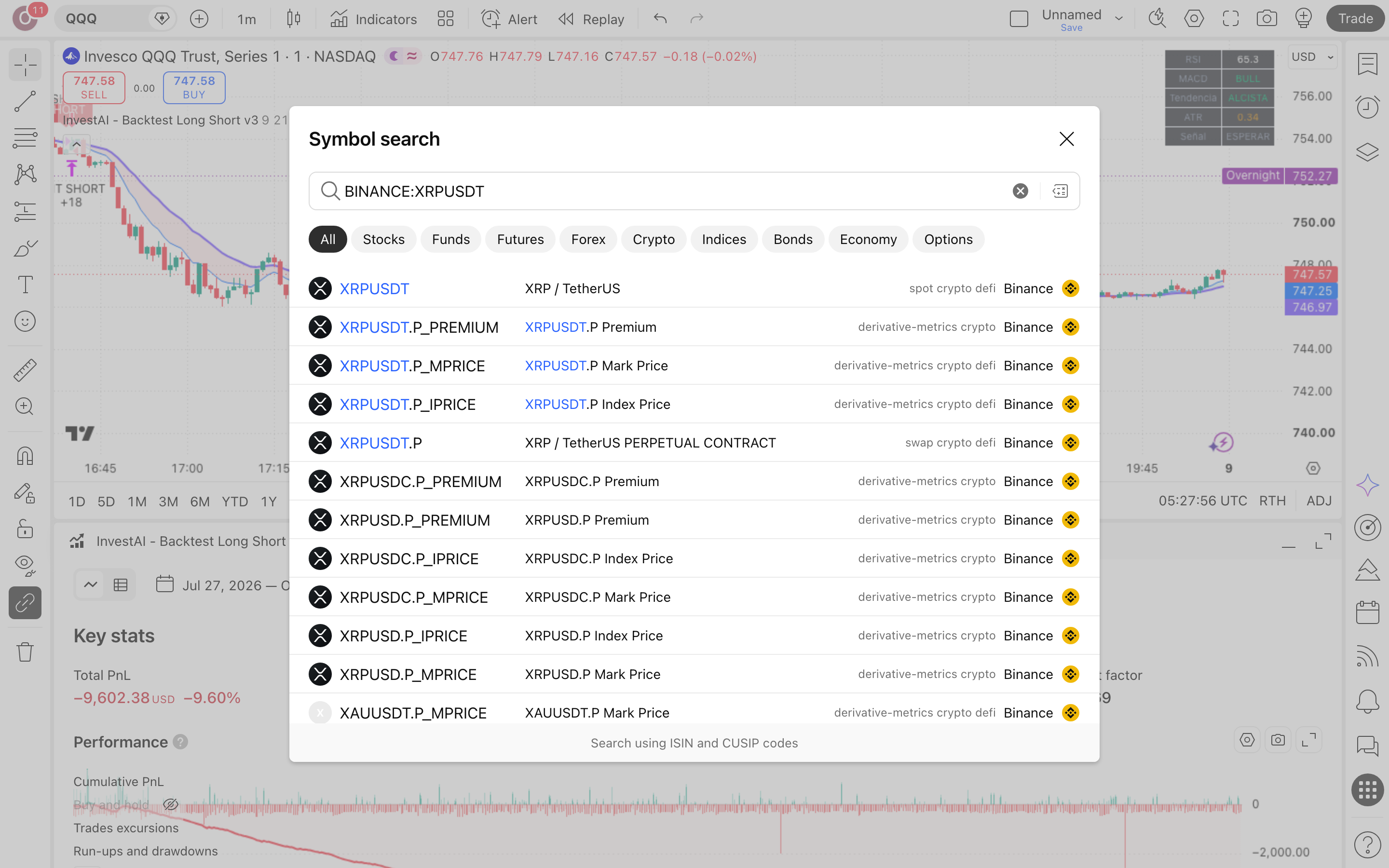Open Indicators menu
The width and height of the screenshot is (1389, 868).
pyautogui.click(x=374, y=19)
